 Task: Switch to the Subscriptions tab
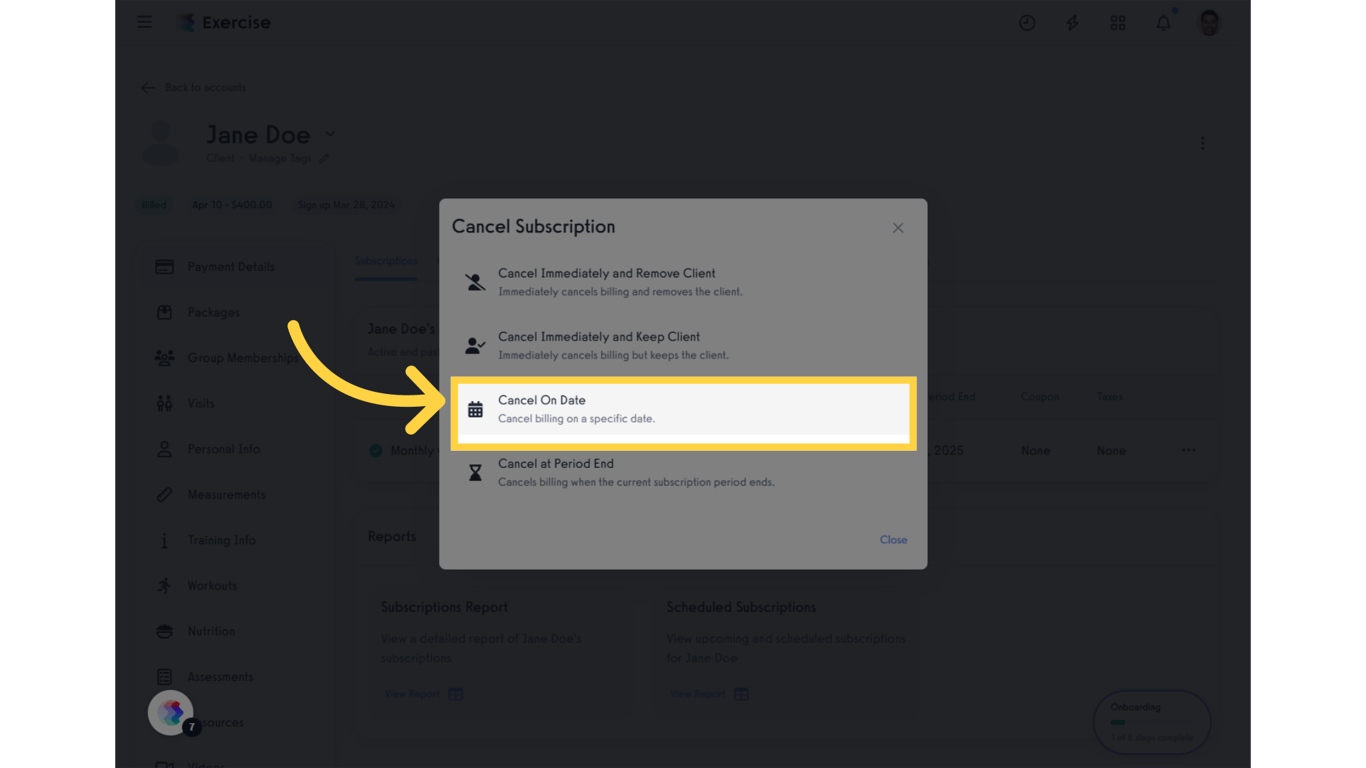(x=386, y=260)
